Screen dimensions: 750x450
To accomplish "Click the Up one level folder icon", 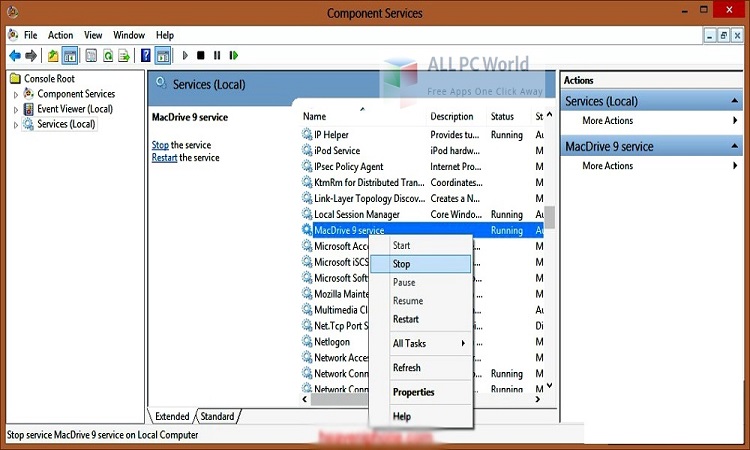I will point(52,56).
